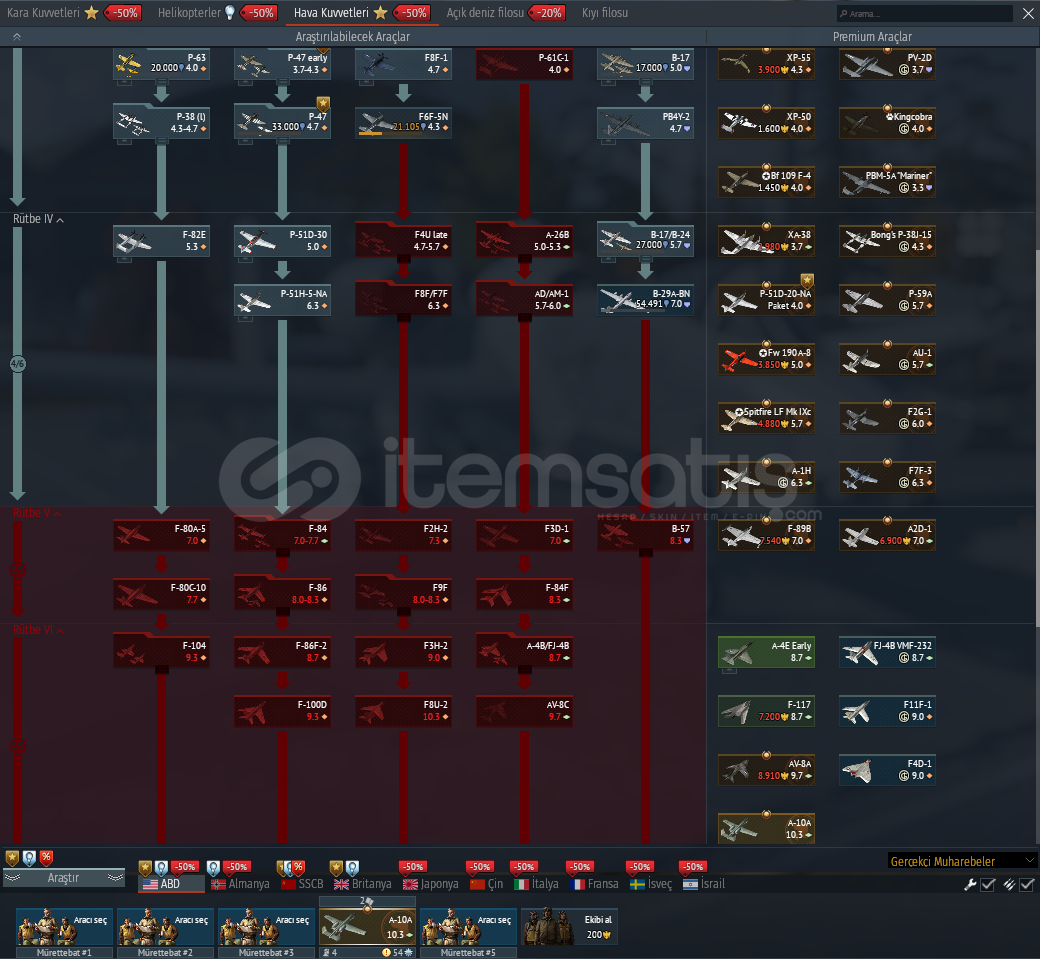
Task: Click the Arama search field
Action: click(925, 13)
